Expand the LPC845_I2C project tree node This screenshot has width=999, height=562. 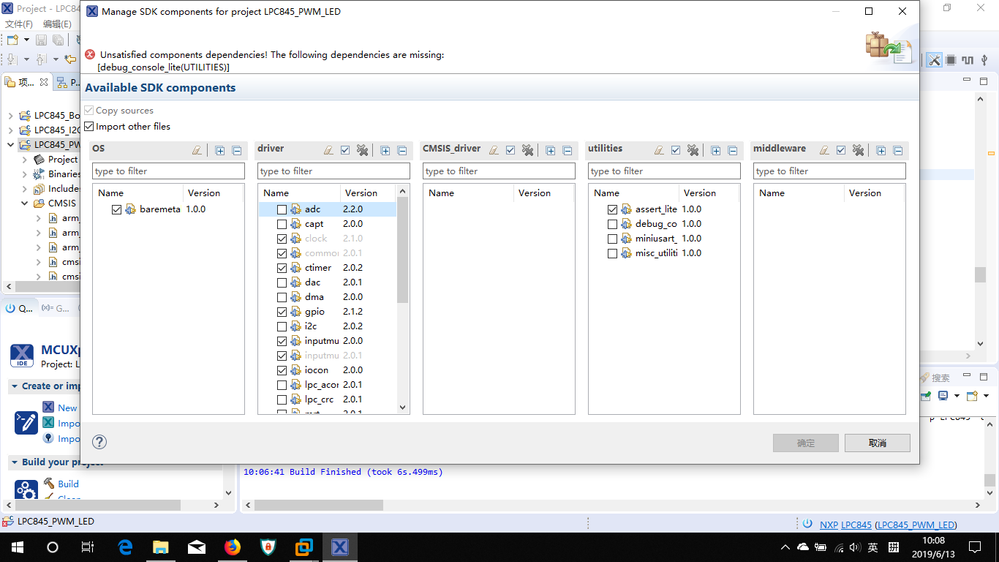pos(10,130)
